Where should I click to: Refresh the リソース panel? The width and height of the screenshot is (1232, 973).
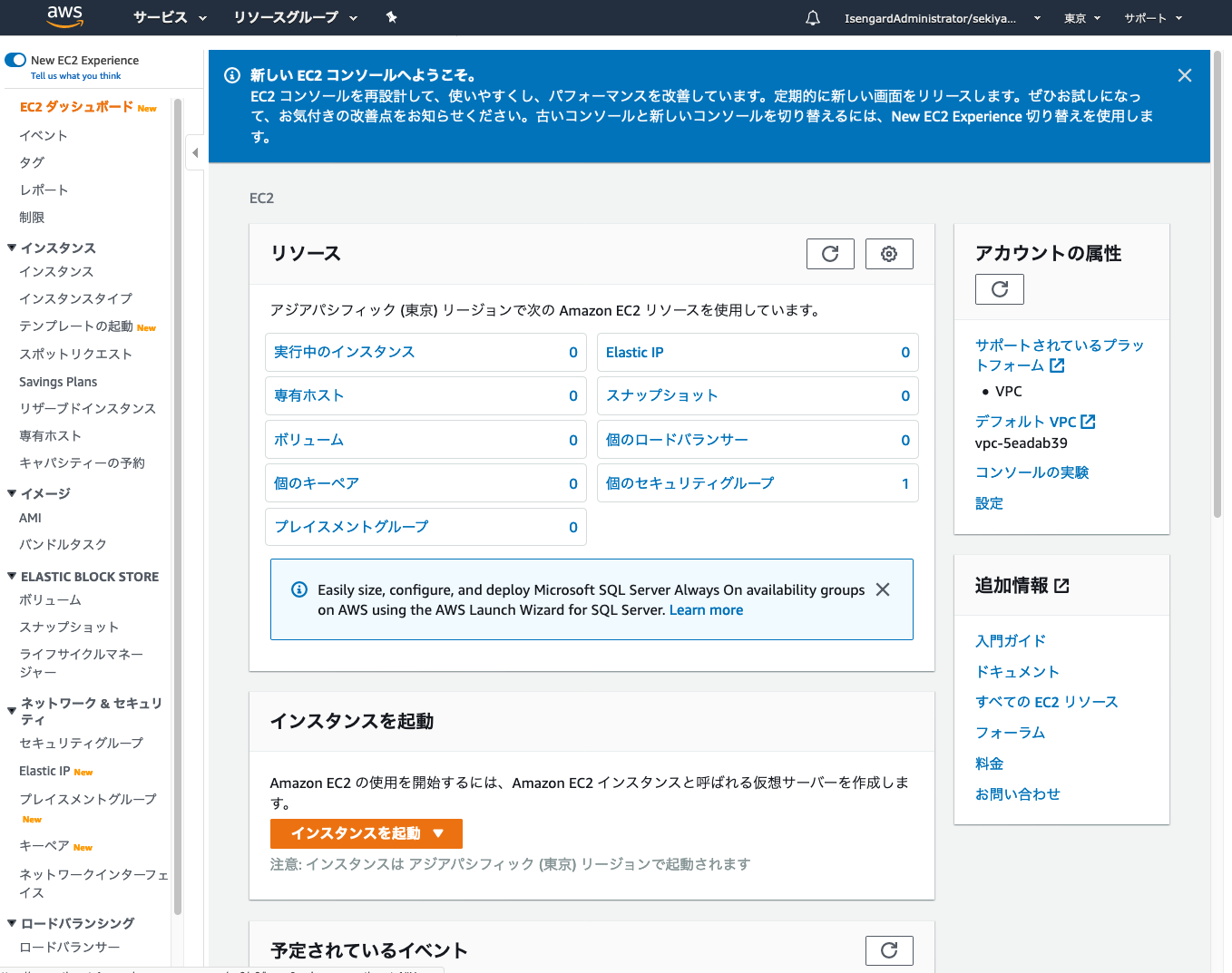pos(830,254)
